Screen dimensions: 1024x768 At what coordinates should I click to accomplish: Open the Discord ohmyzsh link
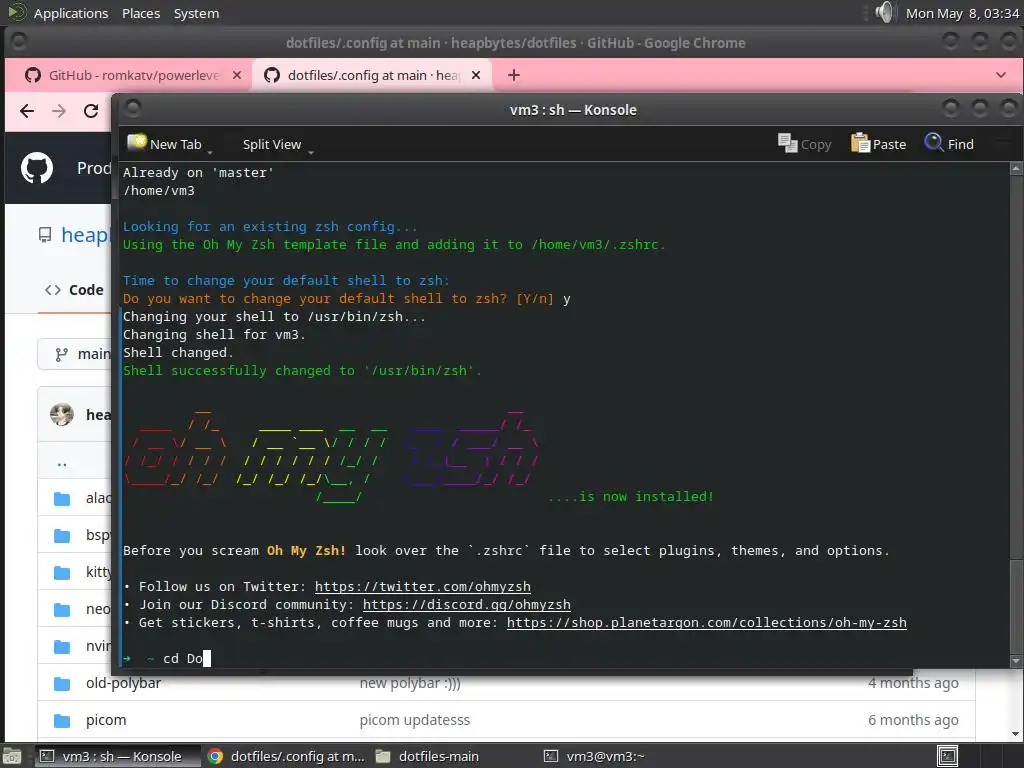click(467, 605)
